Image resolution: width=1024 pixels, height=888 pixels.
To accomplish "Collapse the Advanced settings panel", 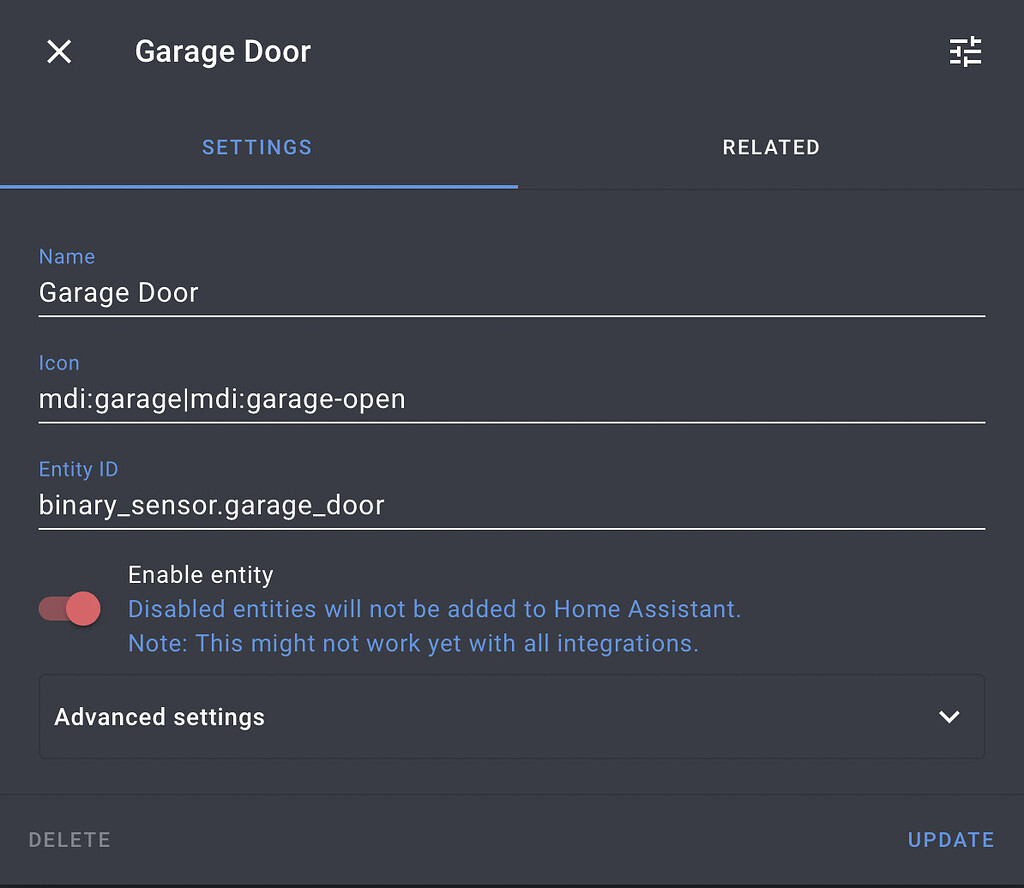I will pos(512,717).
